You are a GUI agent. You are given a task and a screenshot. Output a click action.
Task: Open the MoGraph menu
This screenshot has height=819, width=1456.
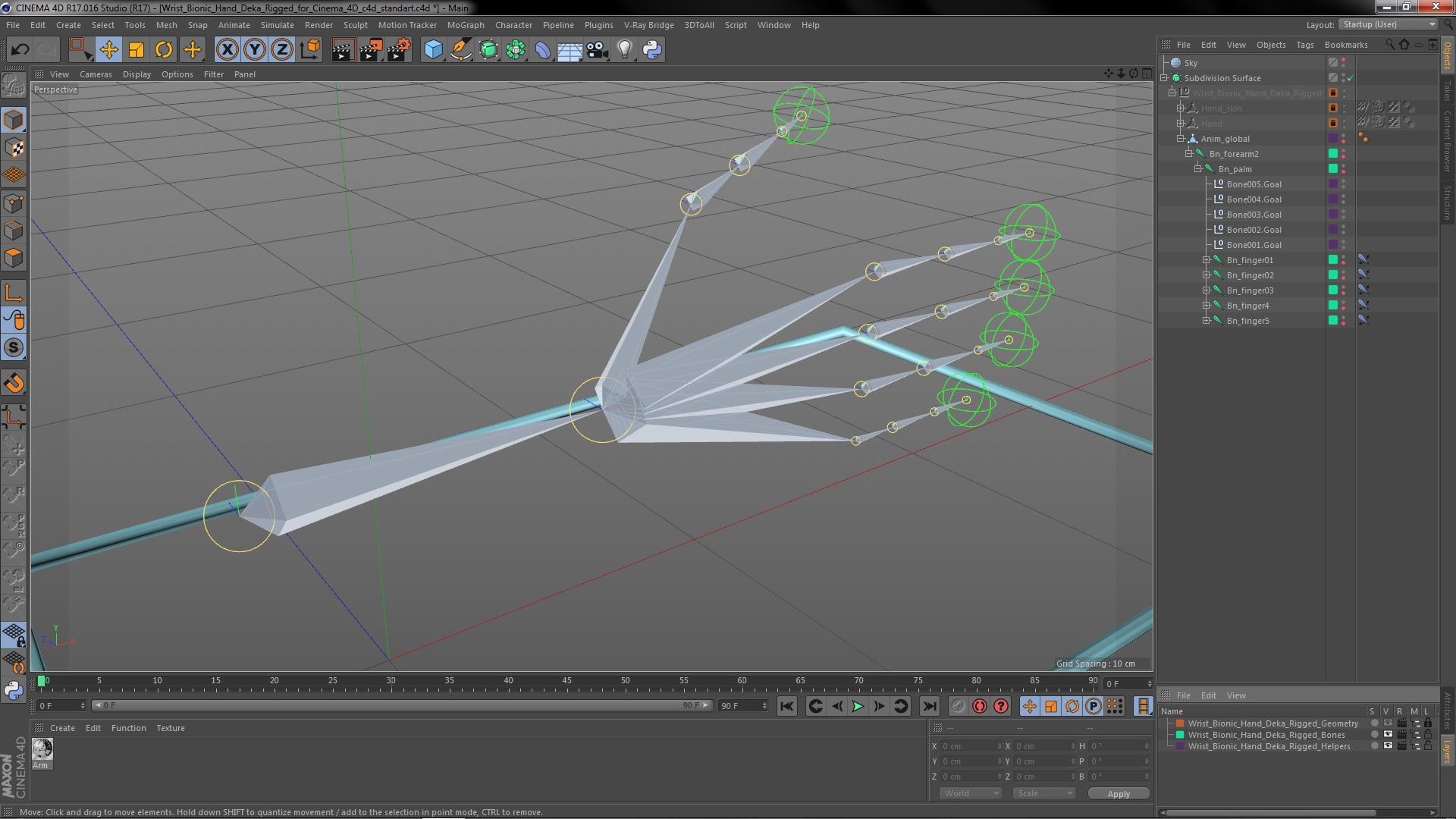pyautogui.click(x=466, y=25)
